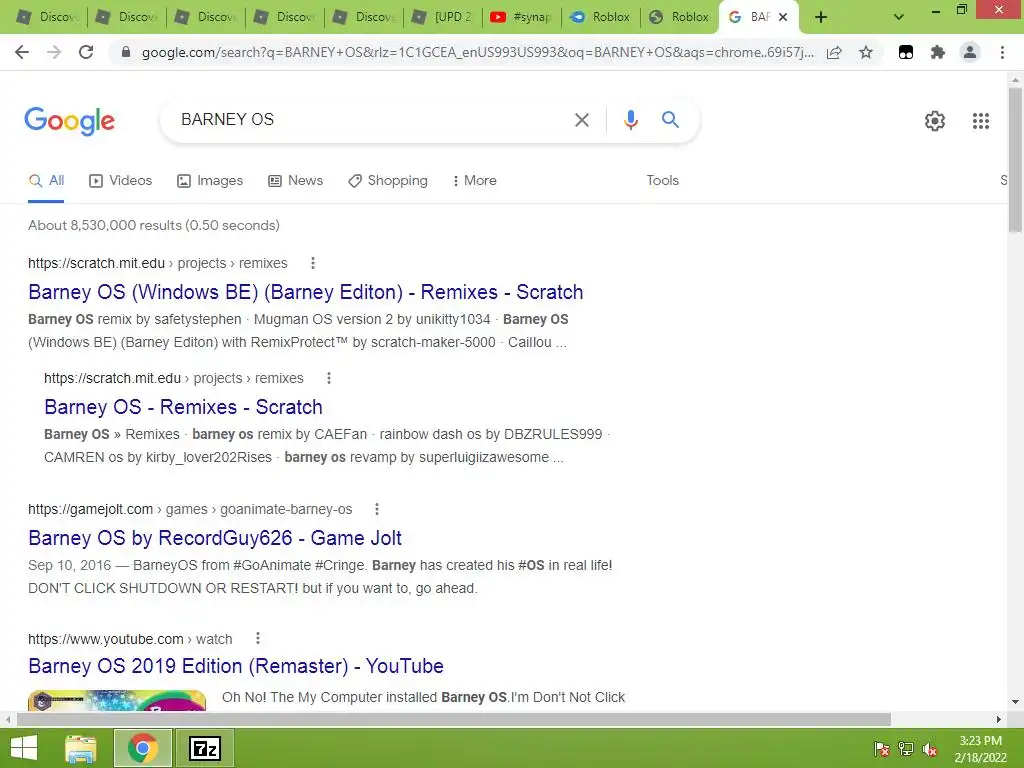This screenshot has height=768, width=1024.
Task: Open options for Barney OS - Remixes result
Action: click(x=328, y=378)
